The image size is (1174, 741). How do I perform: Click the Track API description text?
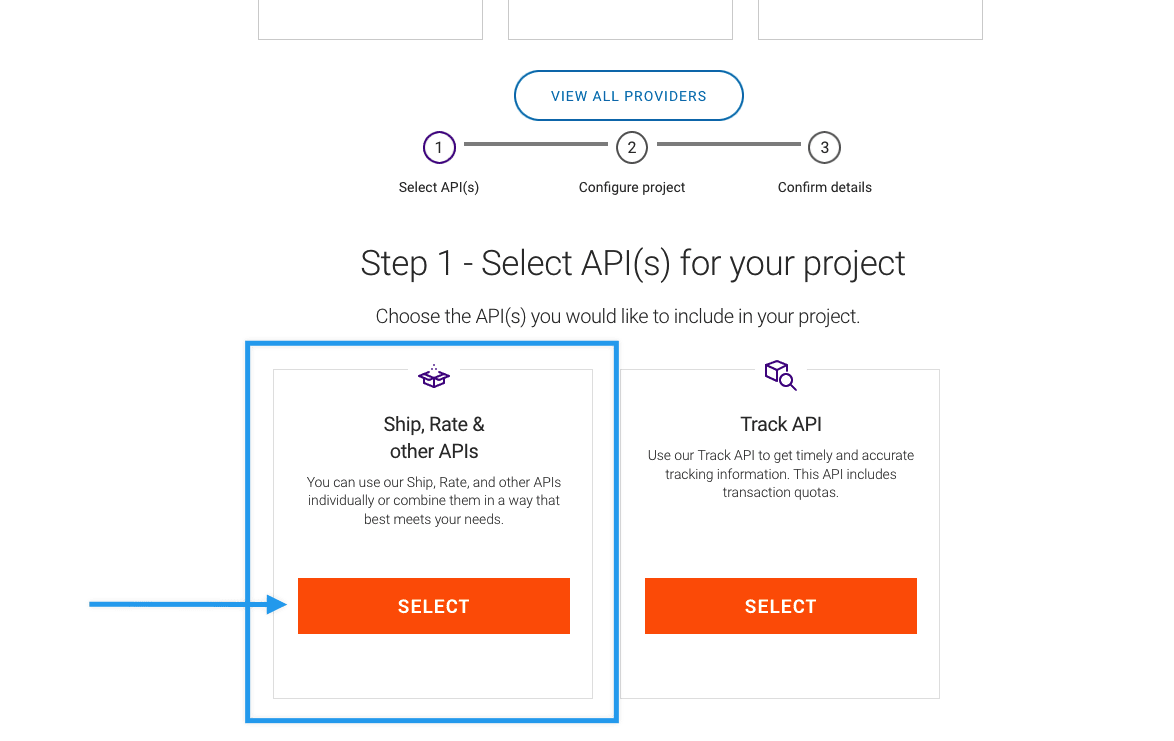780,474
